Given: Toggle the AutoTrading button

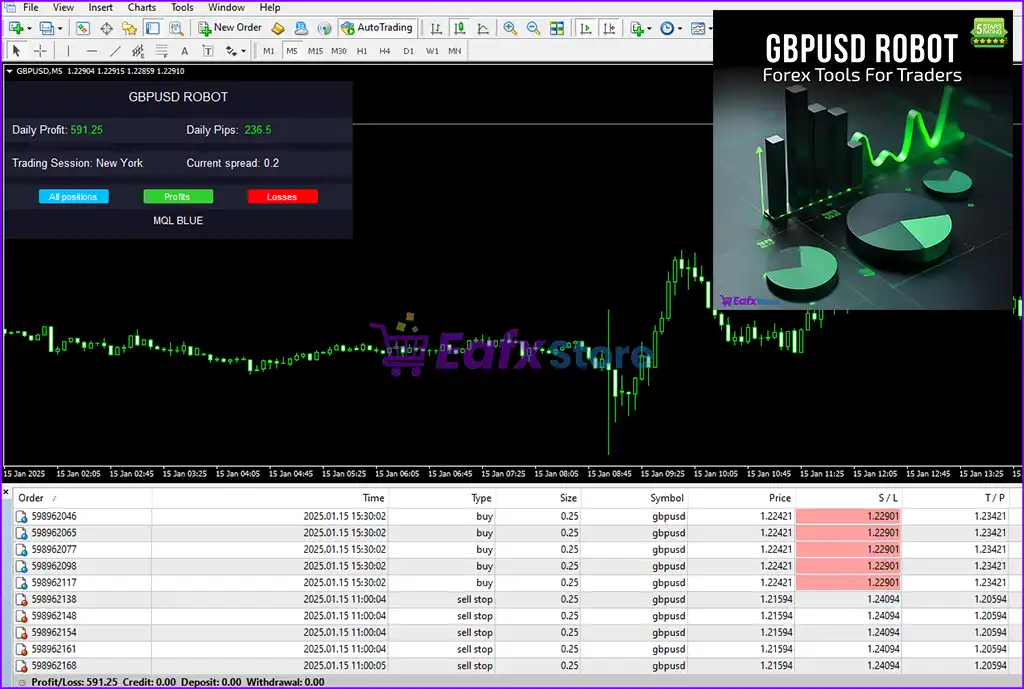Looking at the screenshot, I should click(376, 28).
